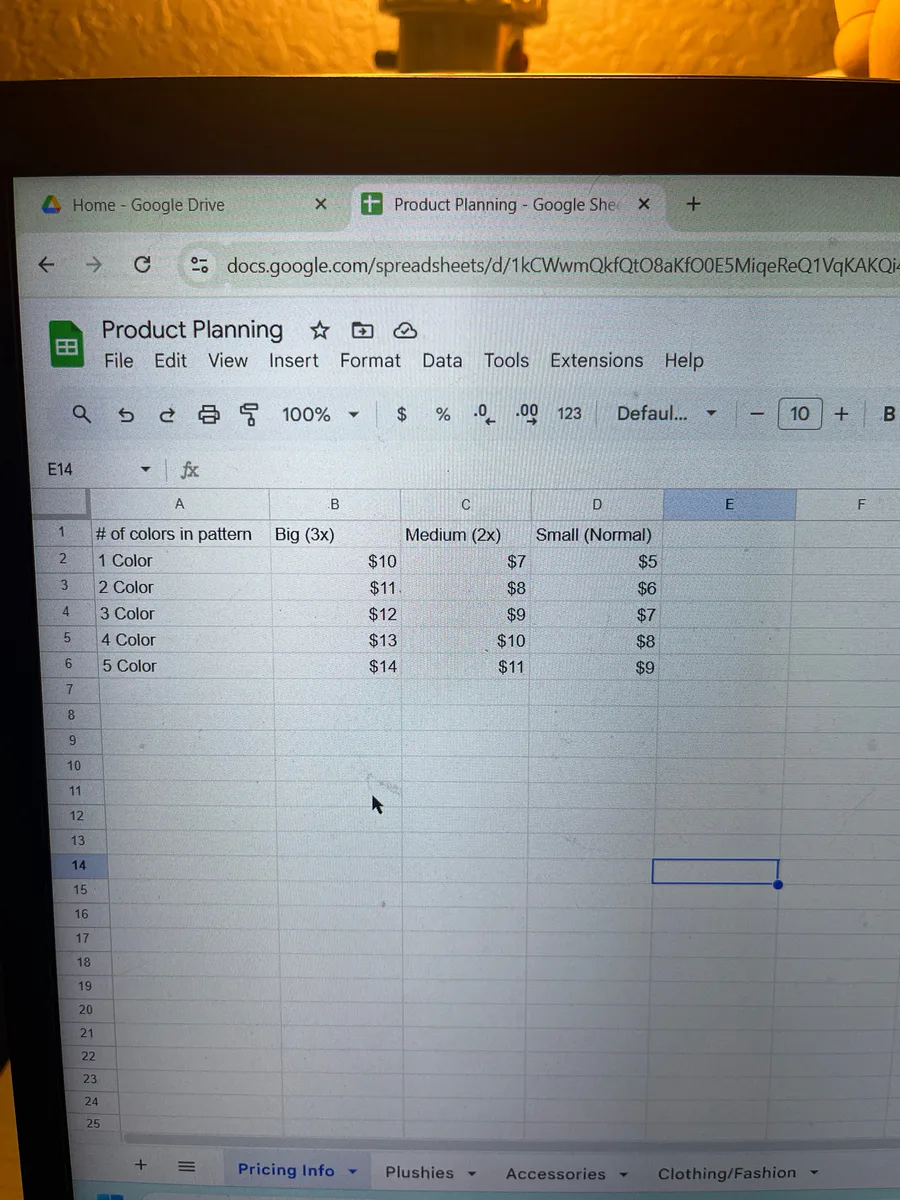Switch to Home - Google Drive tab
This screenshot has width=900, height=1200.
pyautogui.click(x=148, y=205)
